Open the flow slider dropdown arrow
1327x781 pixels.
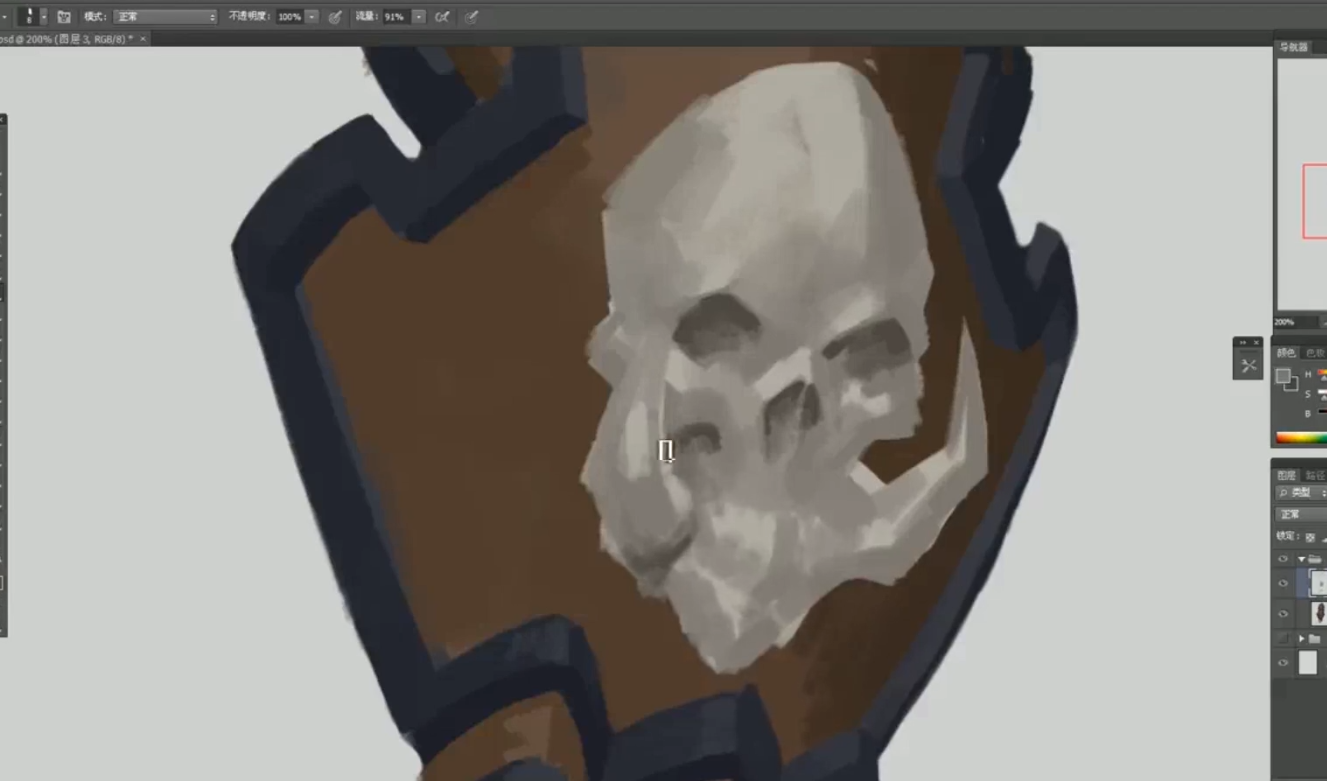click(x=418, y=17)
